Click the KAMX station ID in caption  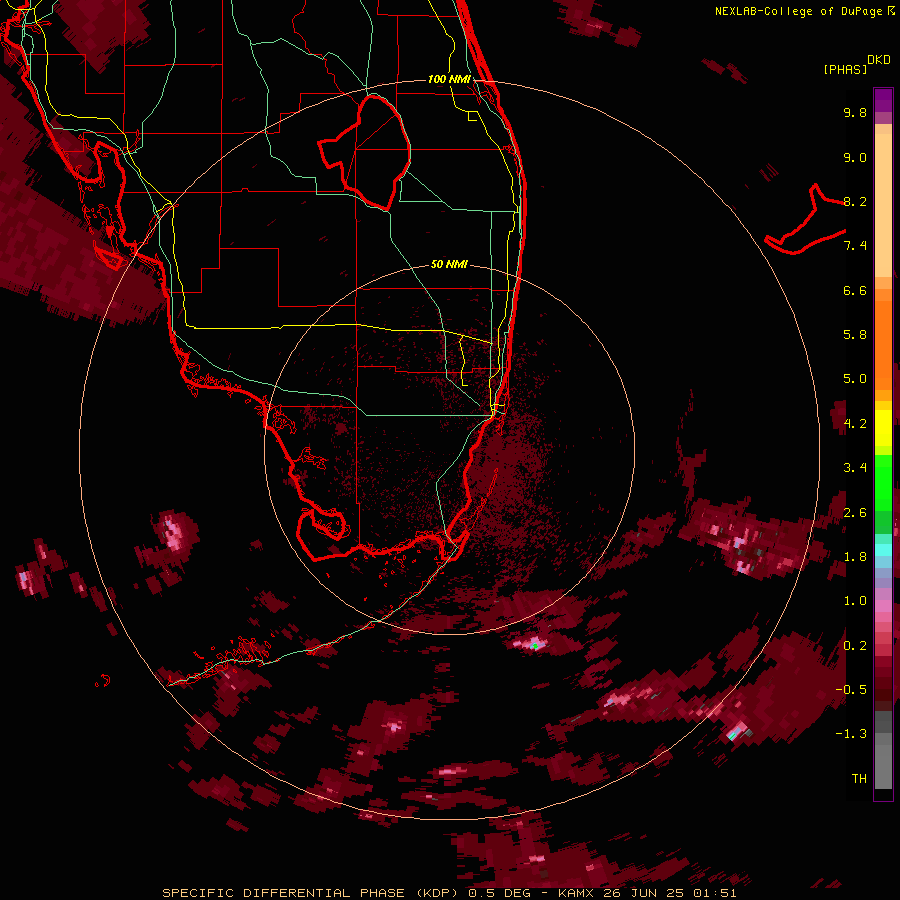(x=577, y=893)
